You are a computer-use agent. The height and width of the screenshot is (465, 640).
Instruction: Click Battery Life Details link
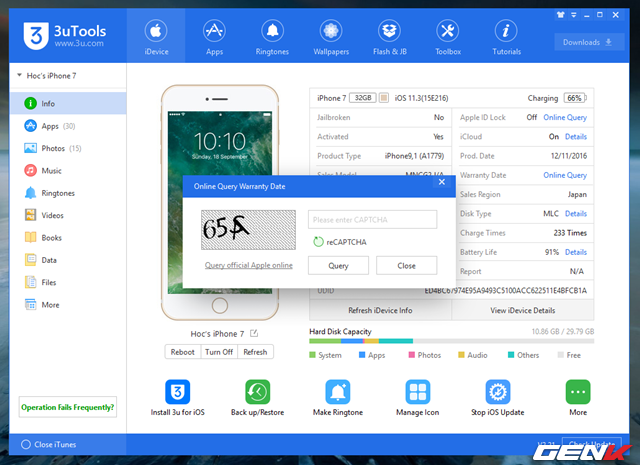pyautogui.click(x=576, y=252)
